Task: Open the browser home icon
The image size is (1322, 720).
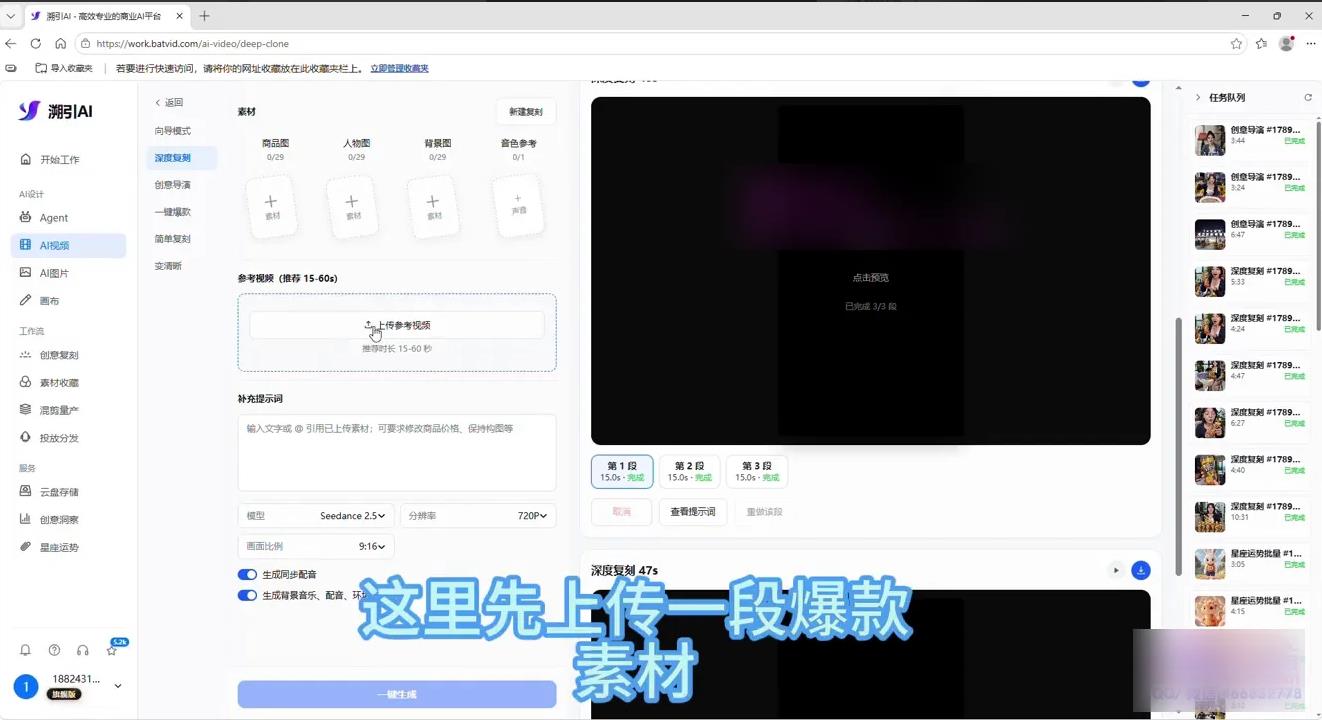Action: [61, 44]
